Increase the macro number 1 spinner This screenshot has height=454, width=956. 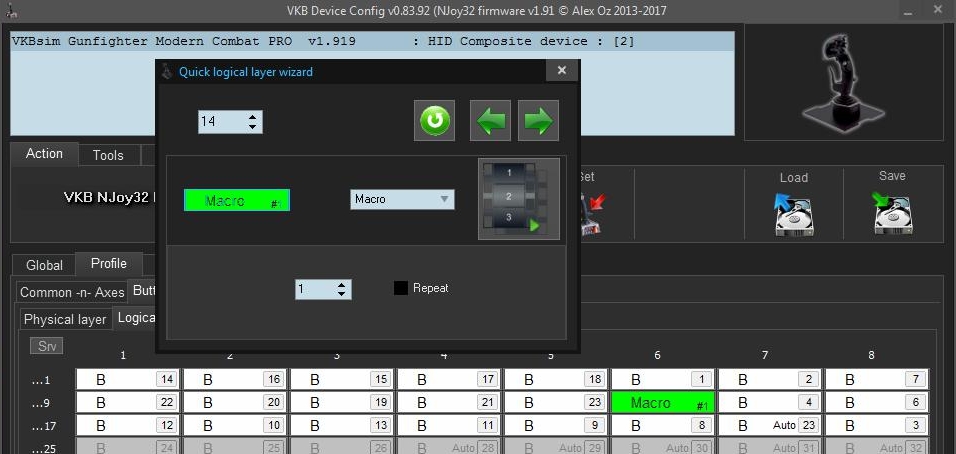click(341, 284)
